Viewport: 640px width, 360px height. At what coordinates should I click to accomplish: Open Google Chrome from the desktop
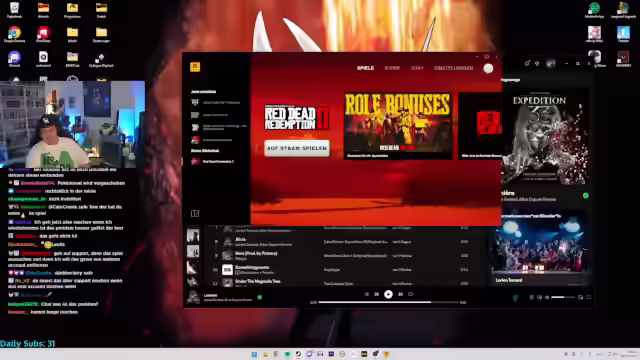tap(14, 32)
